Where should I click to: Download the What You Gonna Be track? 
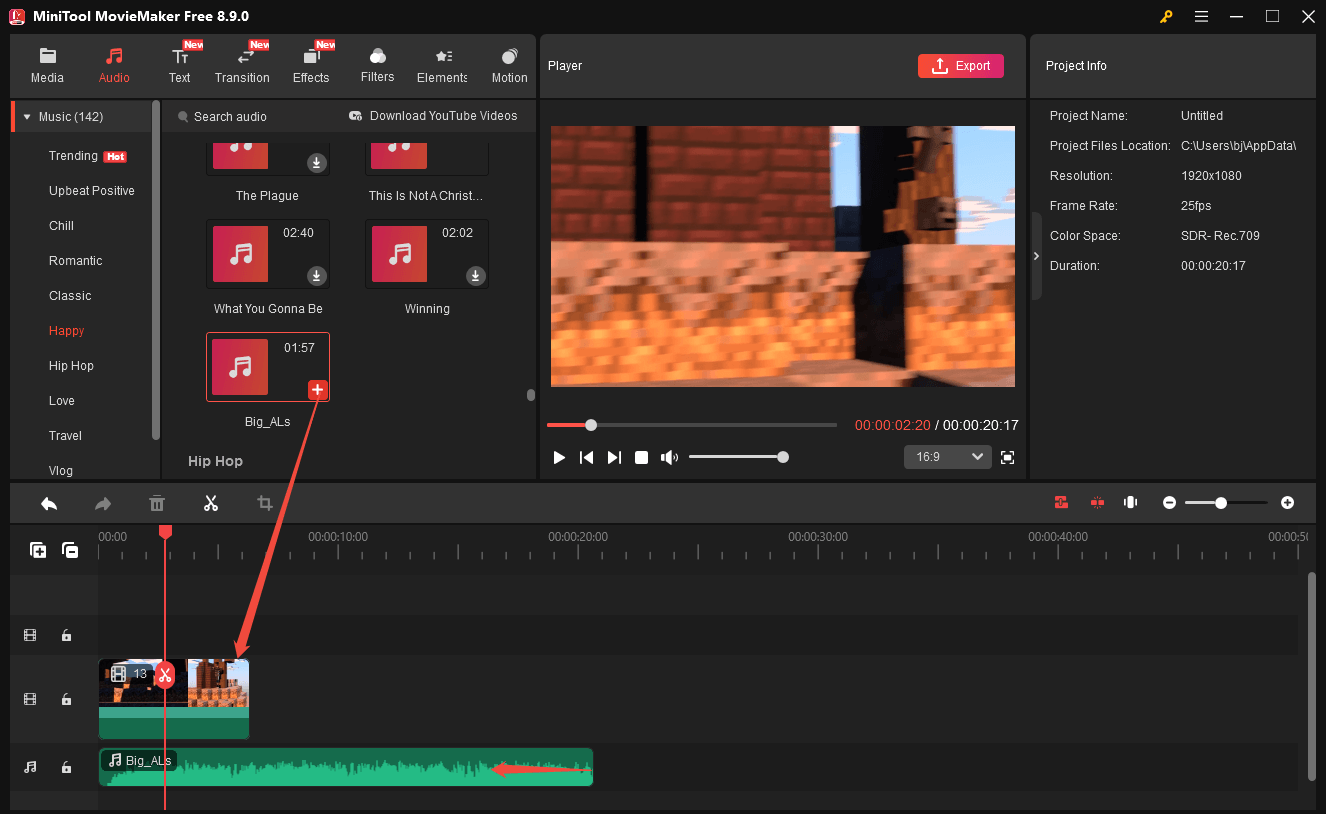pyautogui.click(x=317, y=275)
